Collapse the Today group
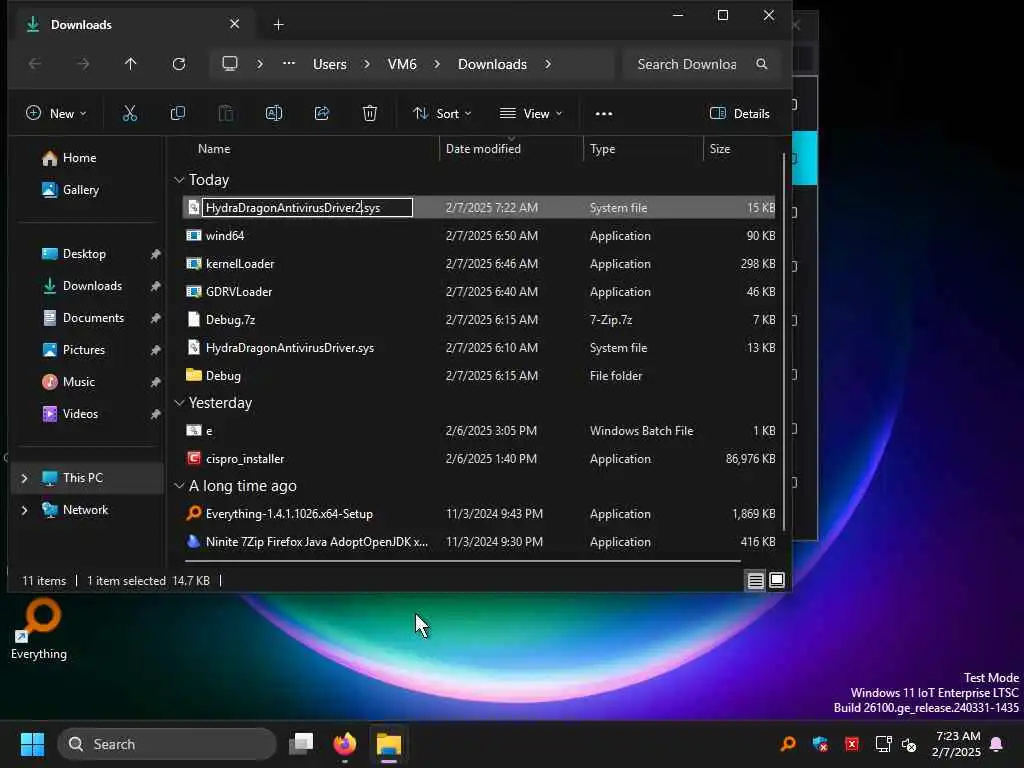 [x=179, y=180]
